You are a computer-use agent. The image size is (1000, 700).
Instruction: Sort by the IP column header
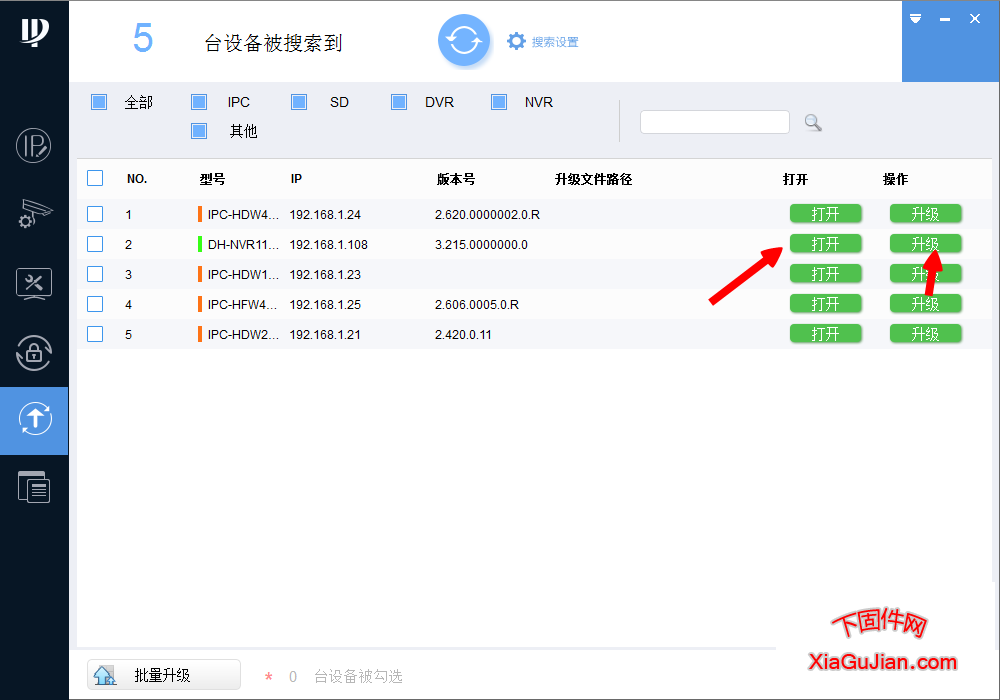click(x=296, y=179)
